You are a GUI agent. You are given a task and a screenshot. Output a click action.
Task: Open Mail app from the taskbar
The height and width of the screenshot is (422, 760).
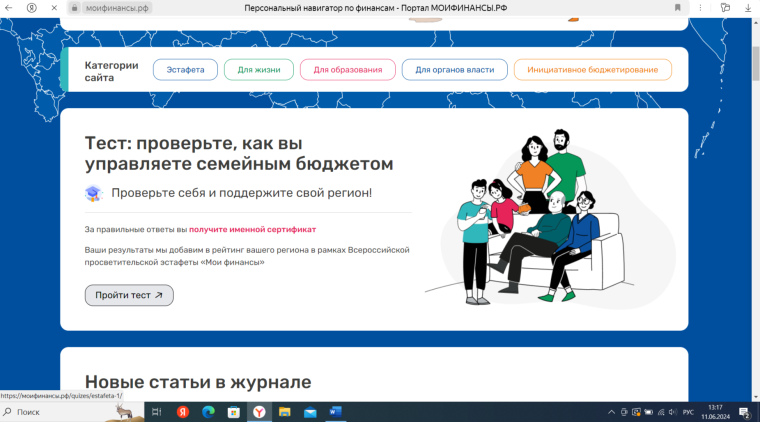click(310, 412)
